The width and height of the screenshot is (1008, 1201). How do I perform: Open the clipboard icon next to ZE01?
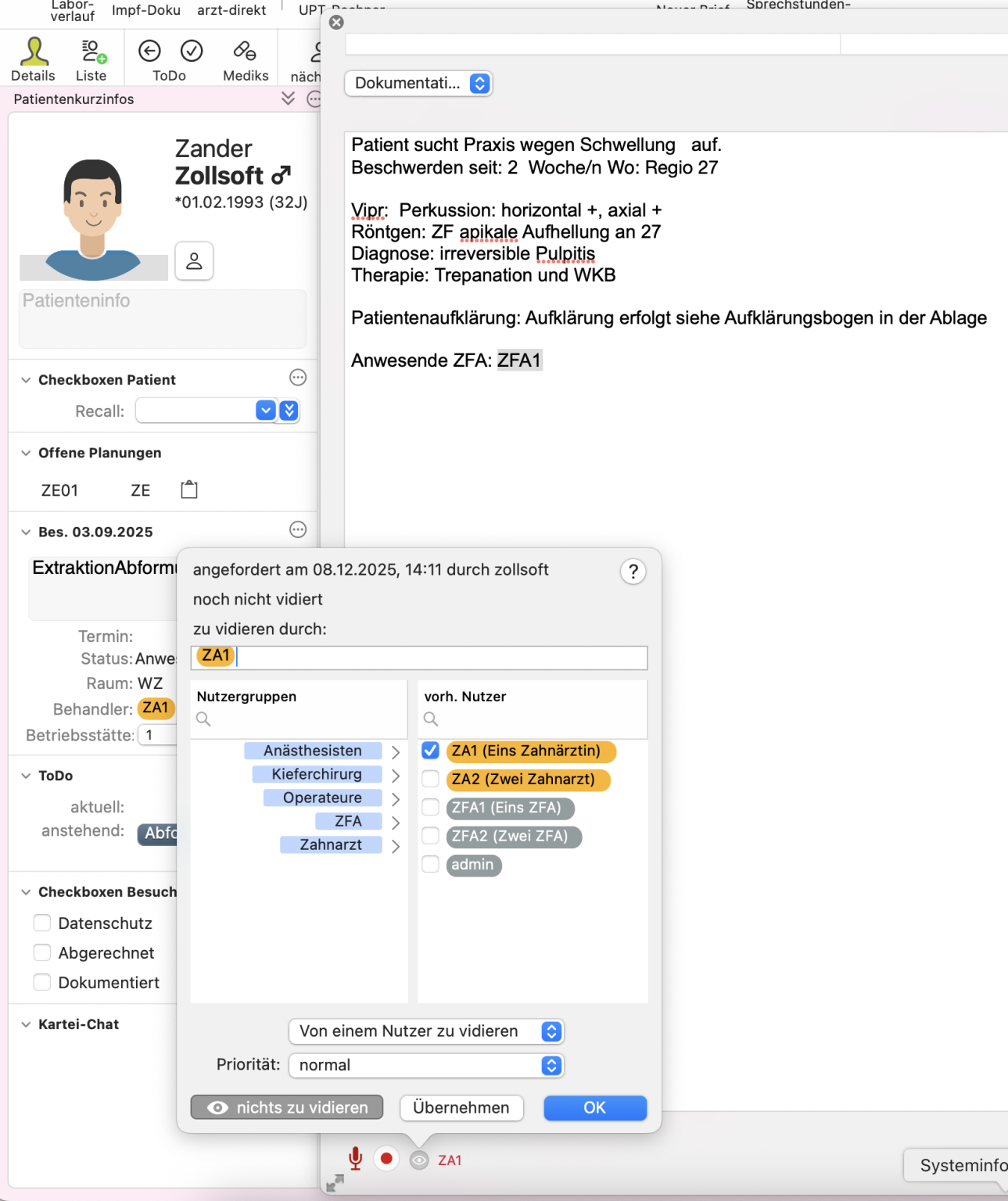(189, 490)
